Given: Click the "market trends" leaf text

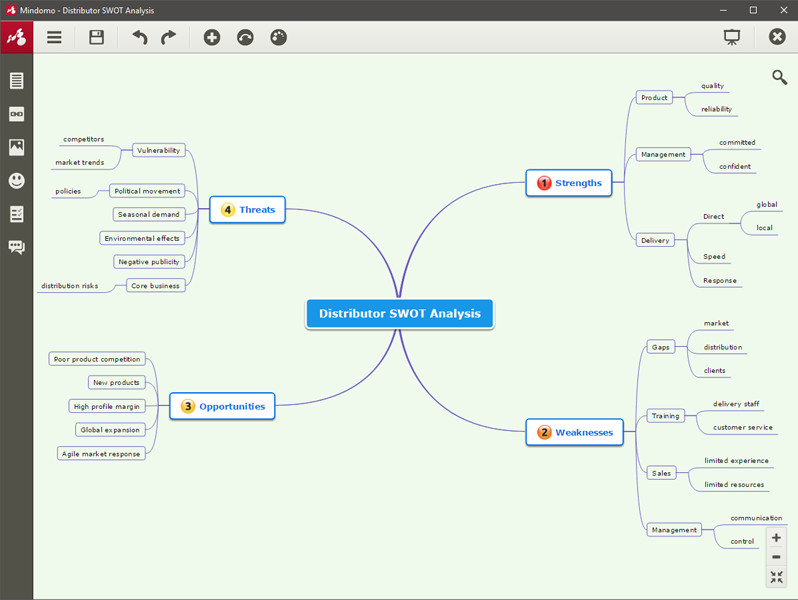Looking at the screenshot, I should tap(79, 162).
